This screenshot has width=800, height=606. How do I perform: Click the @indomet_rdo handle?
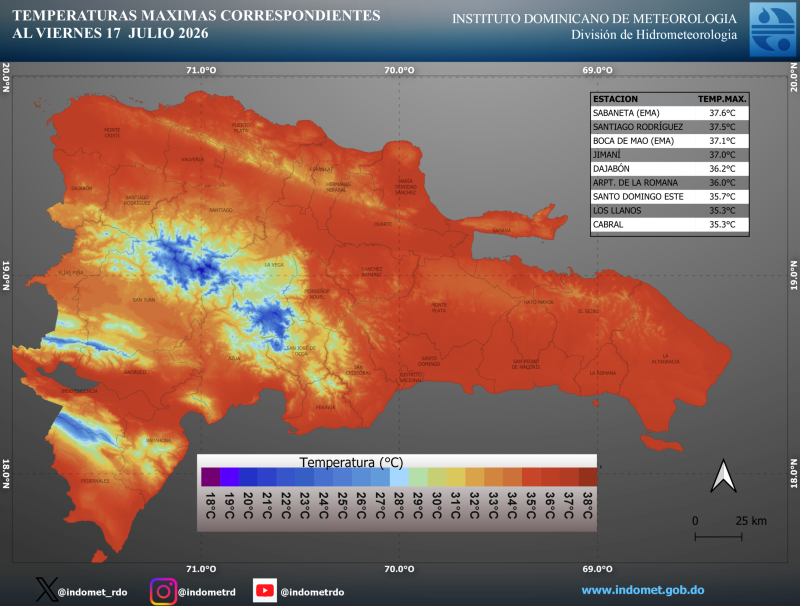tap(92, 592)
